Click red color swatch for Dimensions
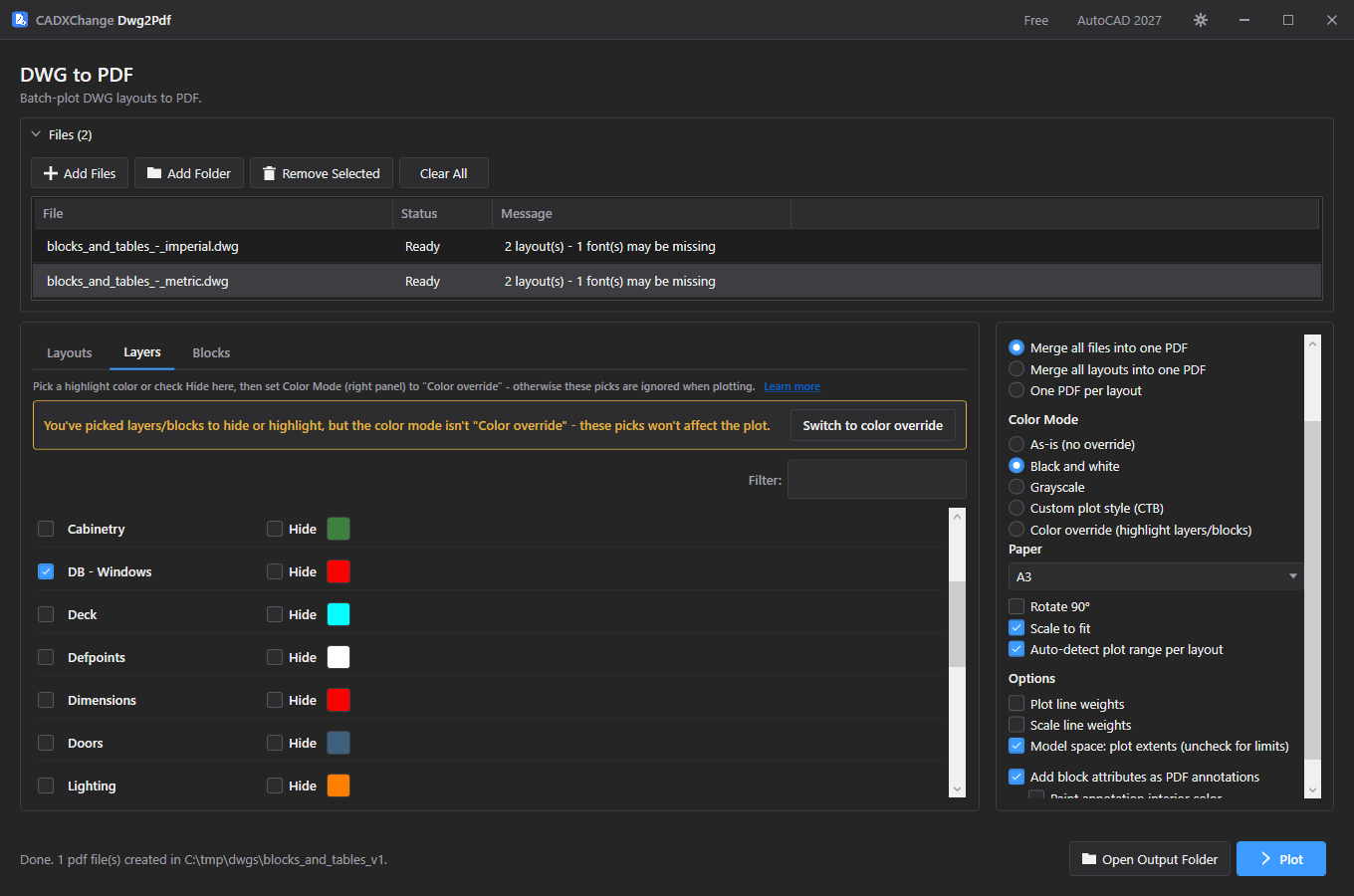Image resolution: width=1354 pixels, height=896 pixels. pos(338,700)
